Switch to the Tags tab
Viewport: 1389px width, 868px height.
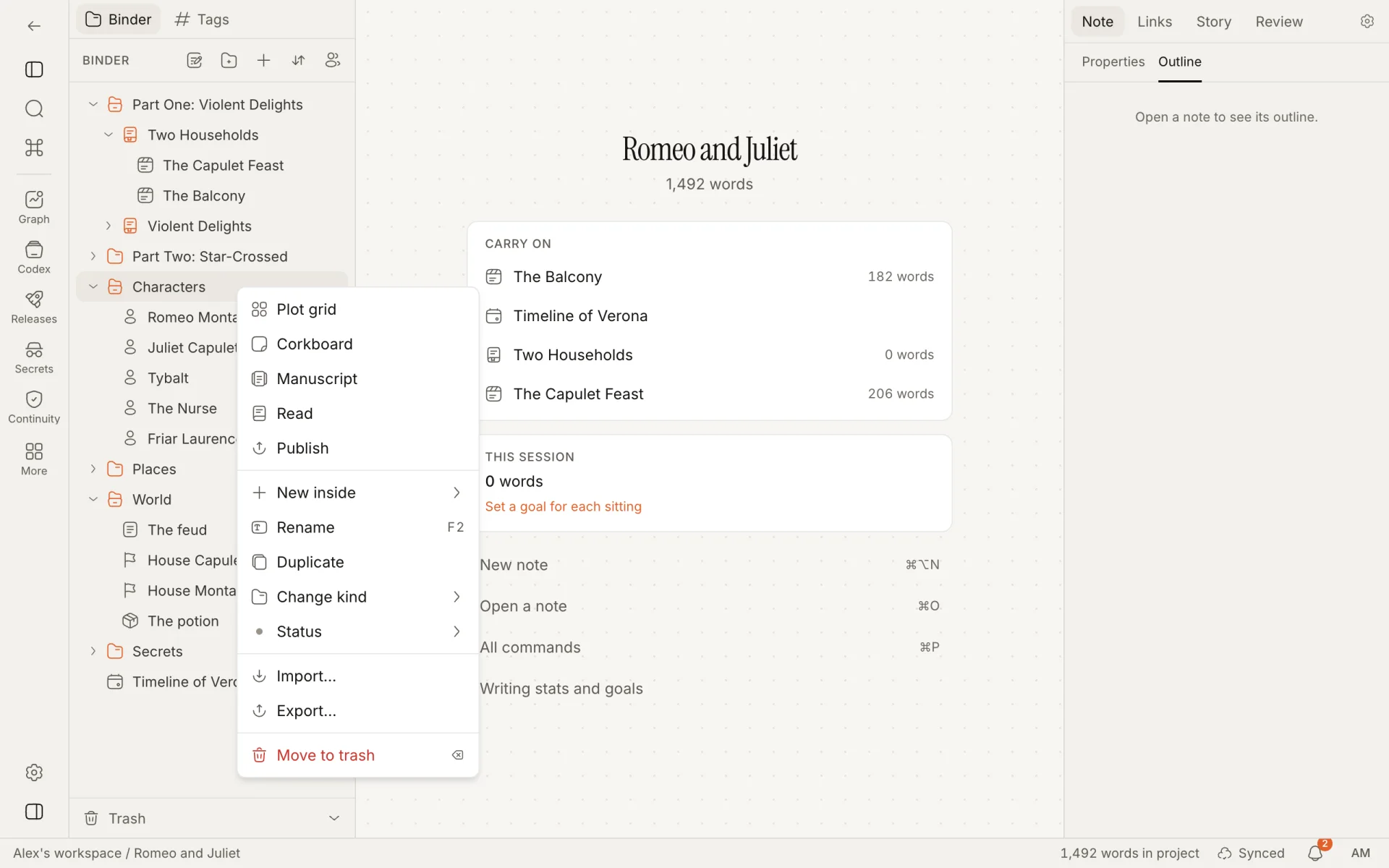[x=202, y=20]
